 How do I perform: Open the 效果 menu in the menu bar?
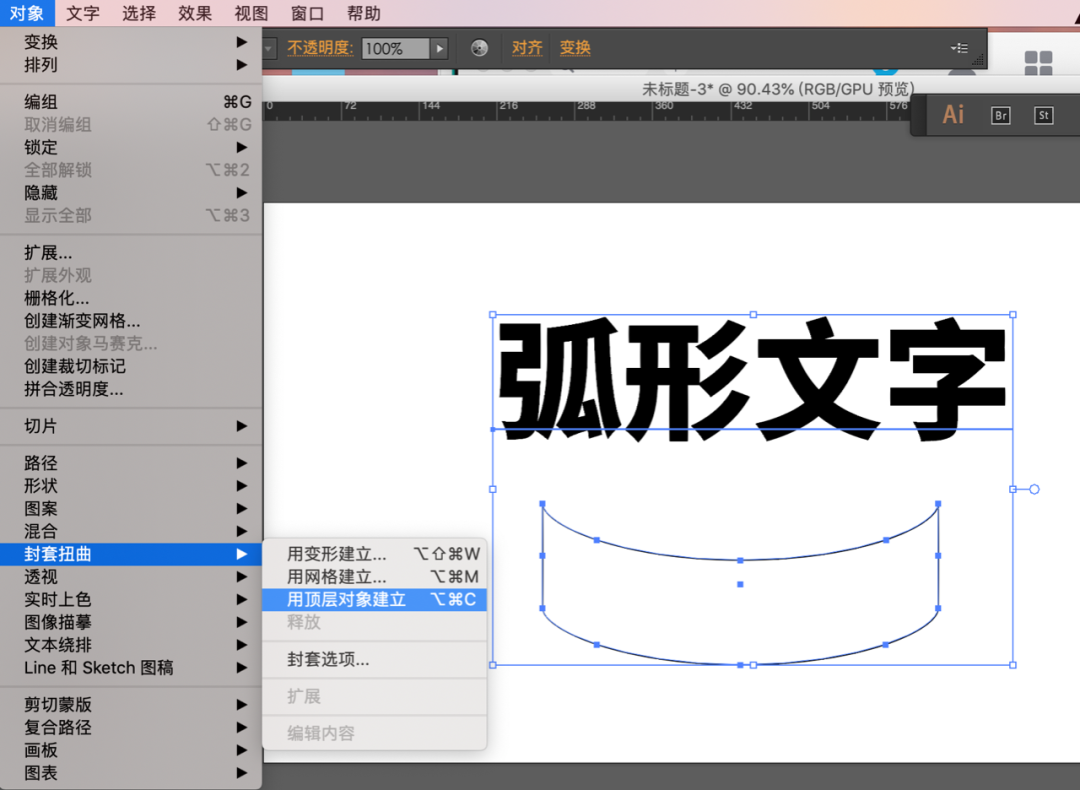[195, 13]
